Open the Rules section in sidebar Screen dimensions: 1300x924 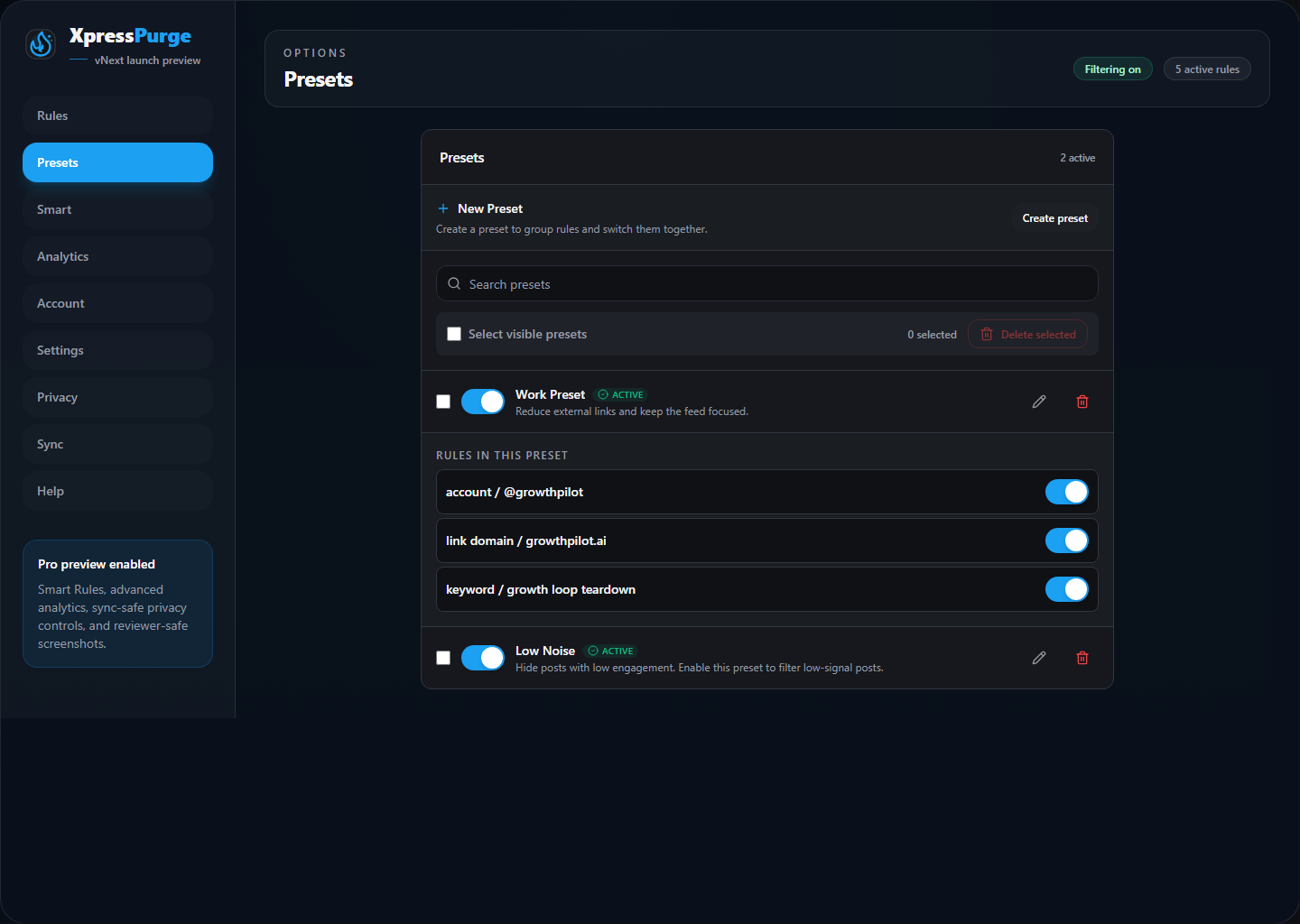[117, 115]
